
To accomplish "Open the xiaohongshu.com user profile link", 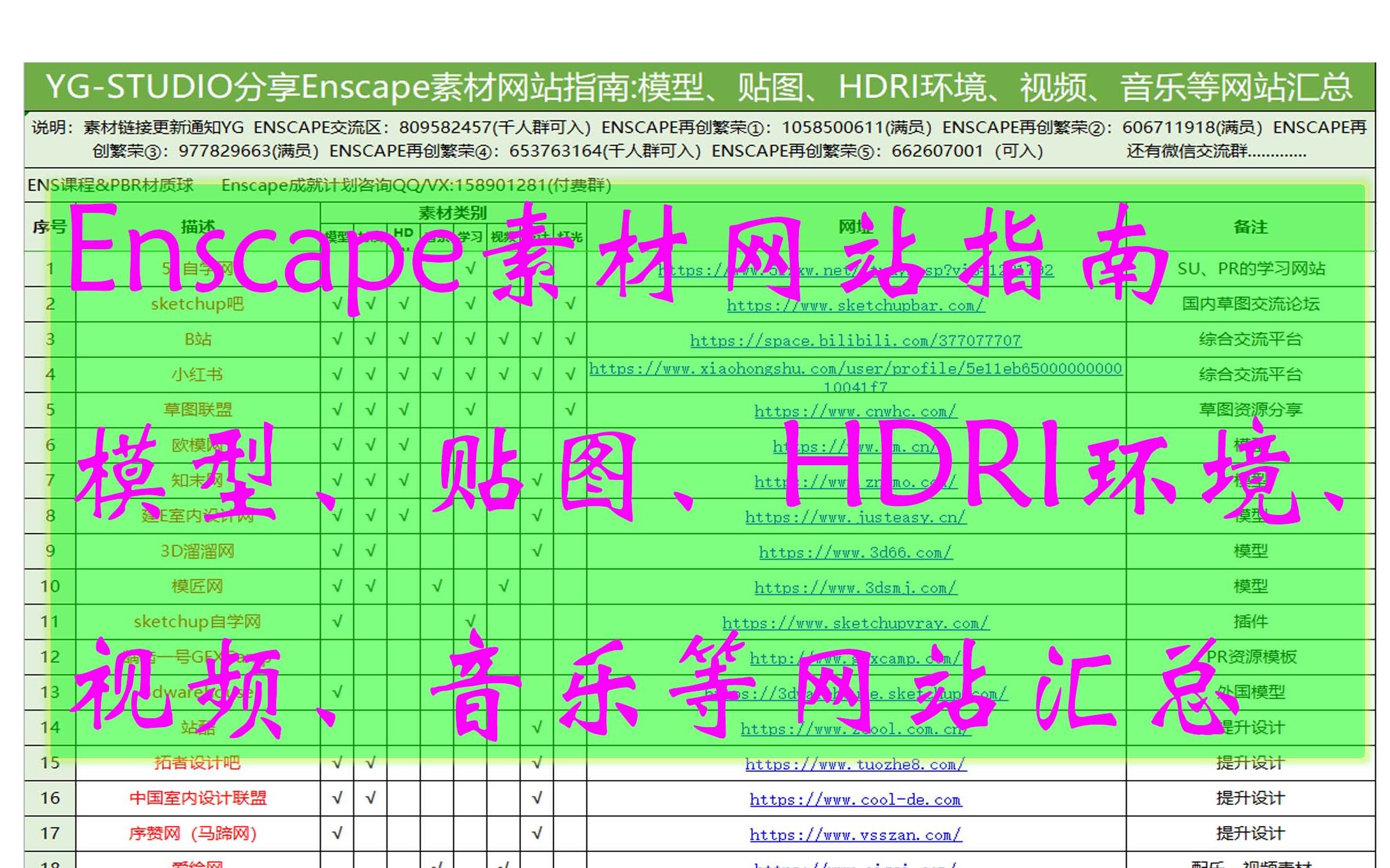I will (x=856, y=376).
